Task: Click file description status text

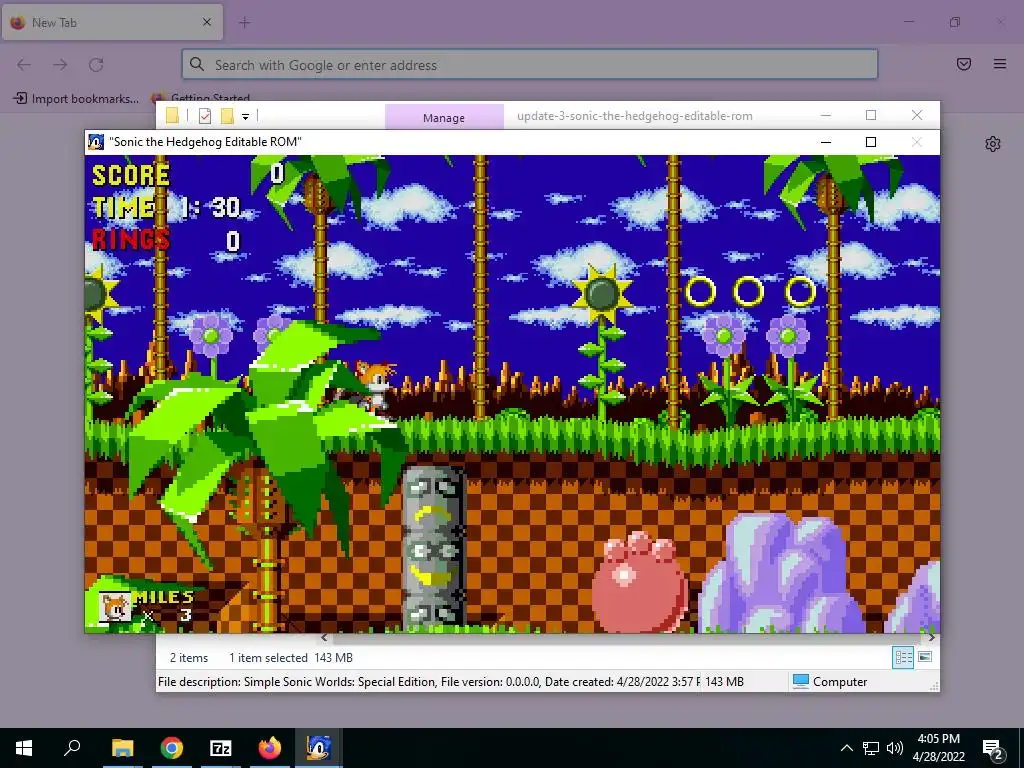Action: [428, 682]
